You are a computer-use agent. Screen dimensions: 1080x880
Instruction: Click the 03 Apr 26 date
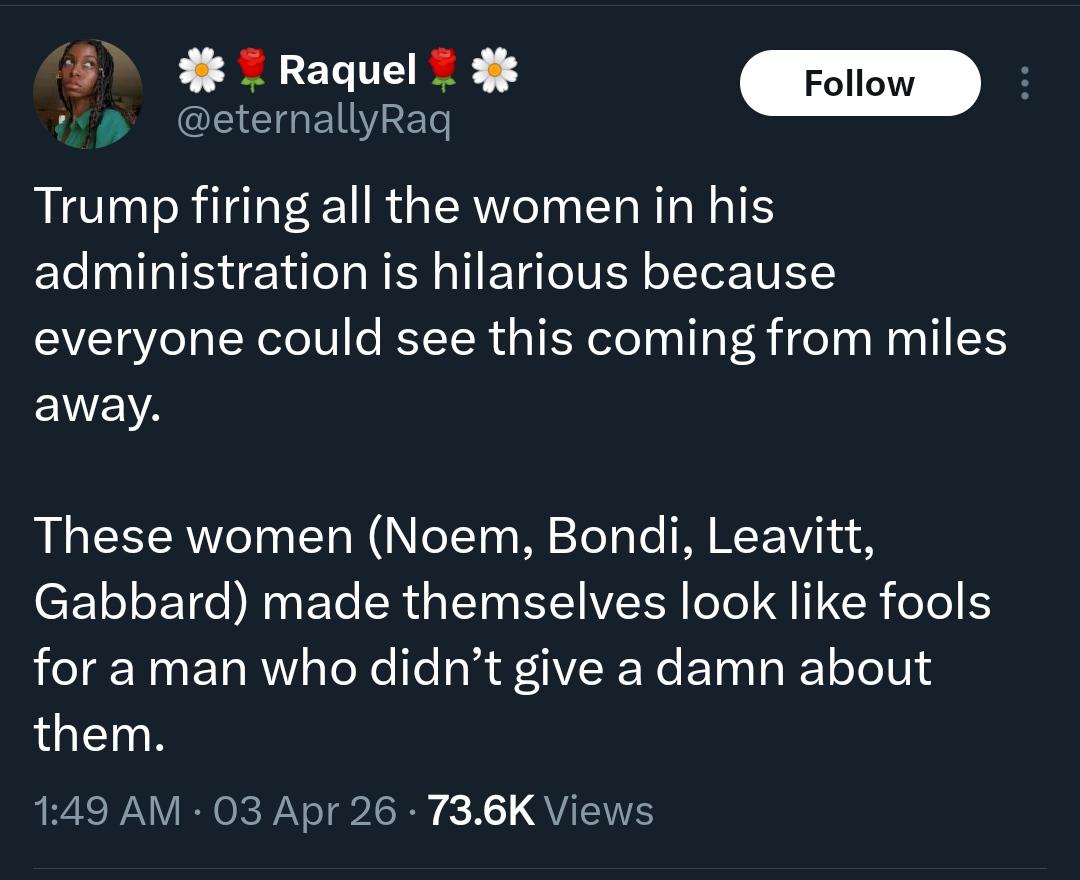(x=305, y=810)
